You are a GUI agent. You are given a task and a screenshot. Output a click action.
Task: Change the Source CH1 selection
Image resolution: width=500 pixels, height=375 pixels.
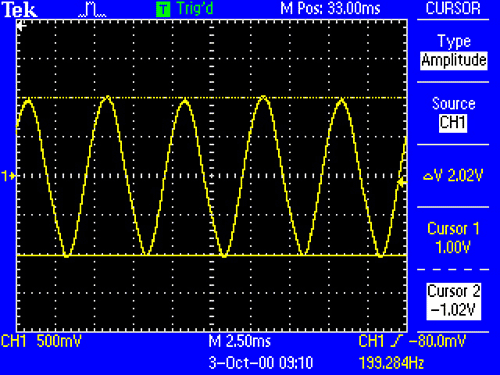coord(453,114)
